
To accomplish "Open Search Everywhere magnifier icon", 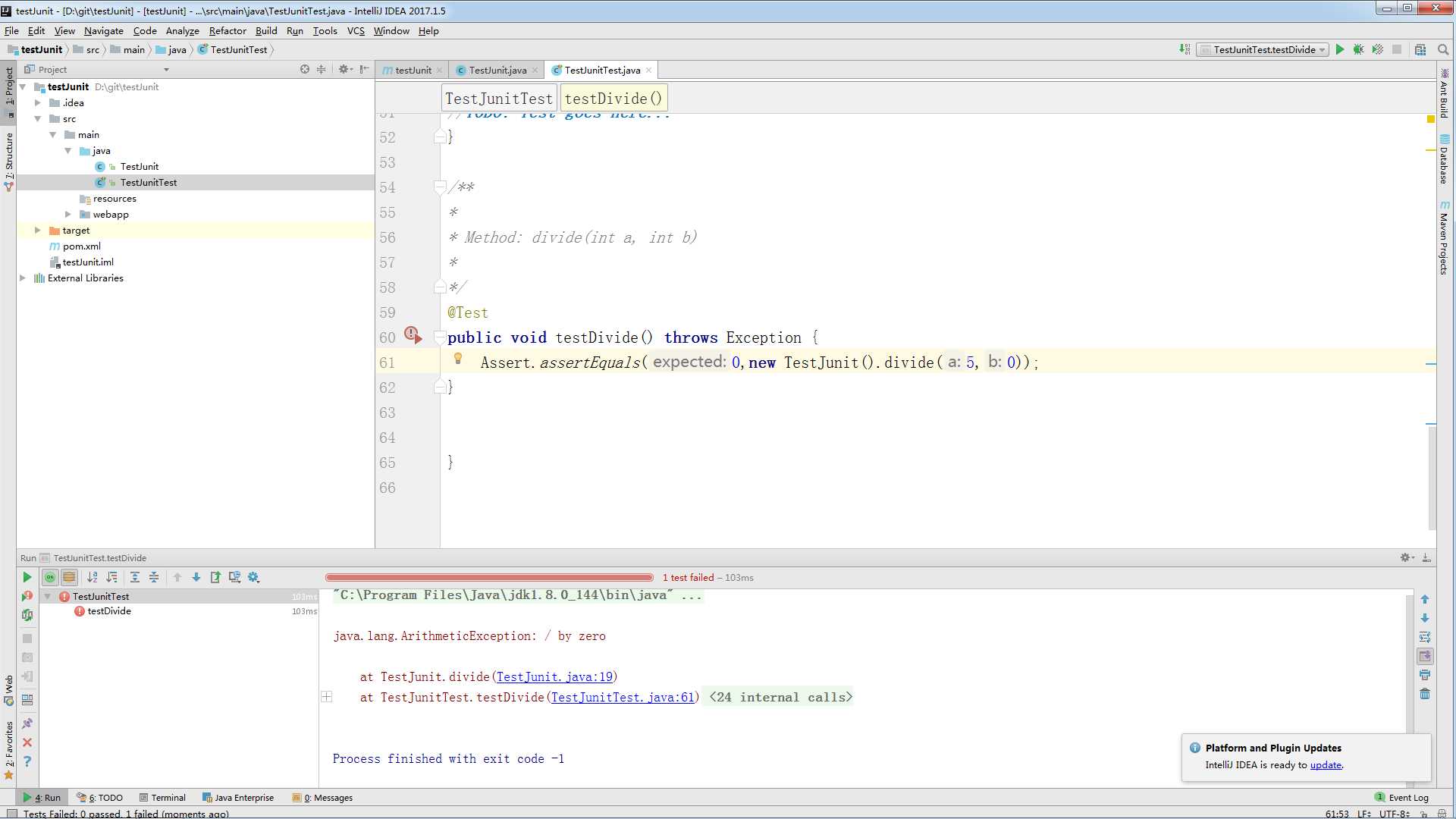I will (x=1443, y=50).
